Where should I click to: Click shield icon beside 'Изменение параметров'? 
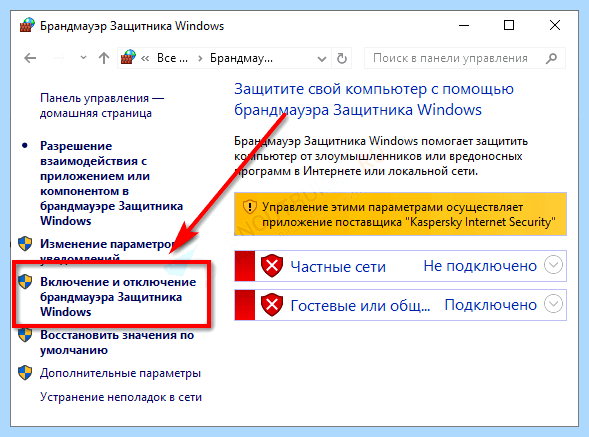pos(25,244)
